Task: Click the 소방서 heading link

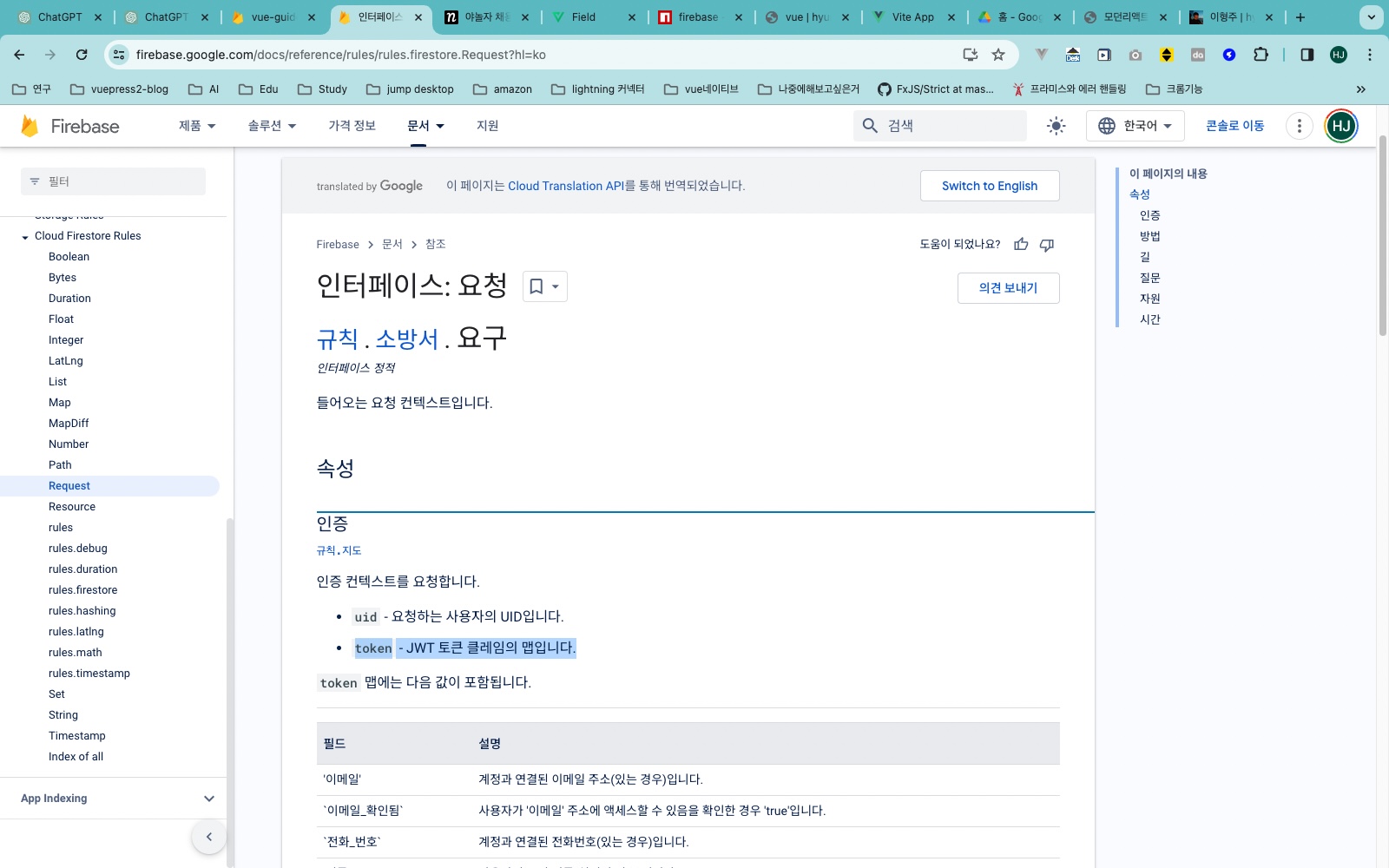Action: [407, 339]
